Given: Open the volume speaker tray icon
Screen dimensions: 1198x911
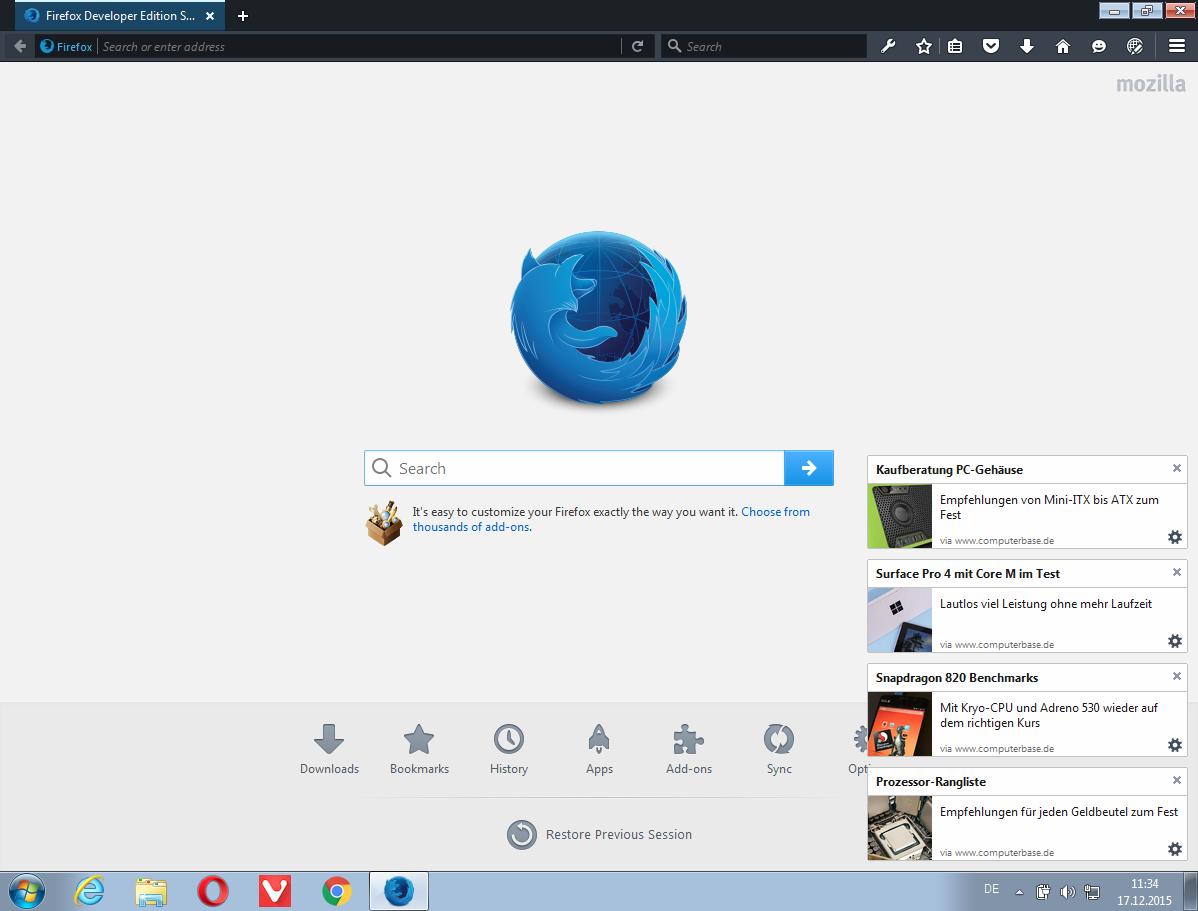Looking at the screenshot, I should (1068, 892).
